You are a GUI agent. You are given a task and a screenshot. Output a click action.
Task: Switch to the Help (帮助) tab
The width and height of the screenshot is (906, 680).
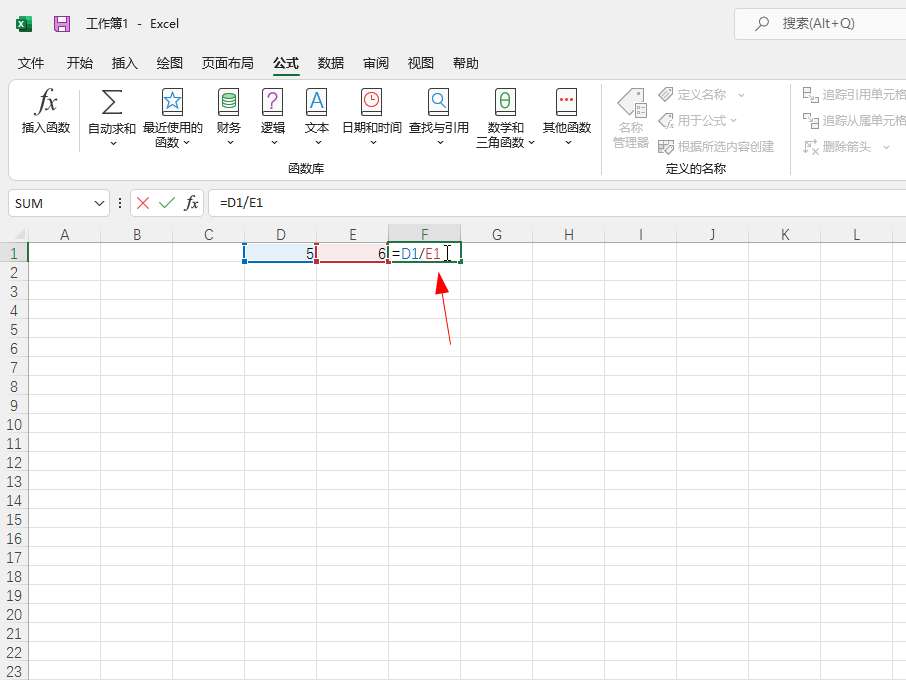(466, 63)
